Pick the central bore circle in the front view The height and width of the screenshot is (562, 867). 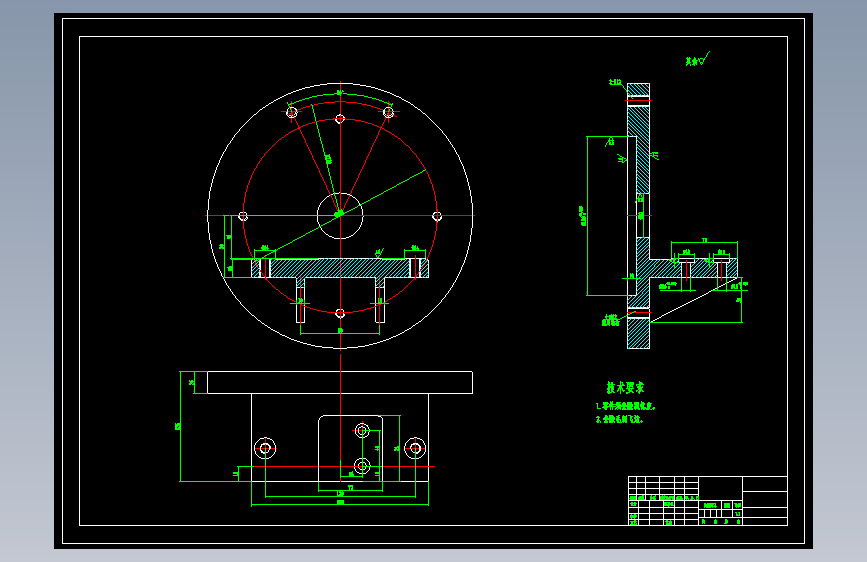[x=340, y=216]
